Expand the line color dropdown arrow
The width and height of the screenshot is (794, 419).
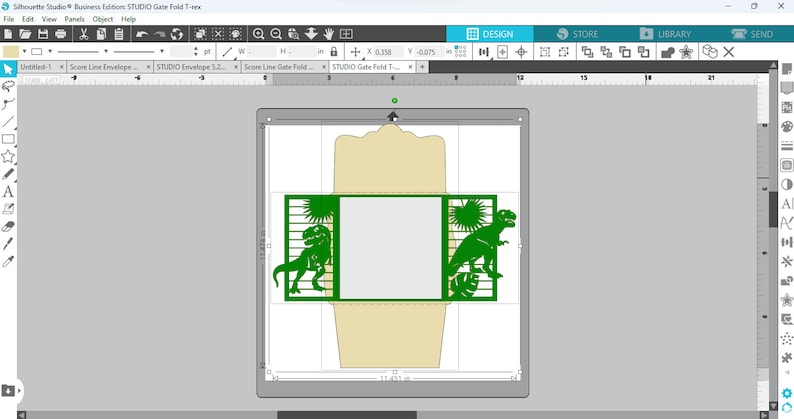pos(50,51)
